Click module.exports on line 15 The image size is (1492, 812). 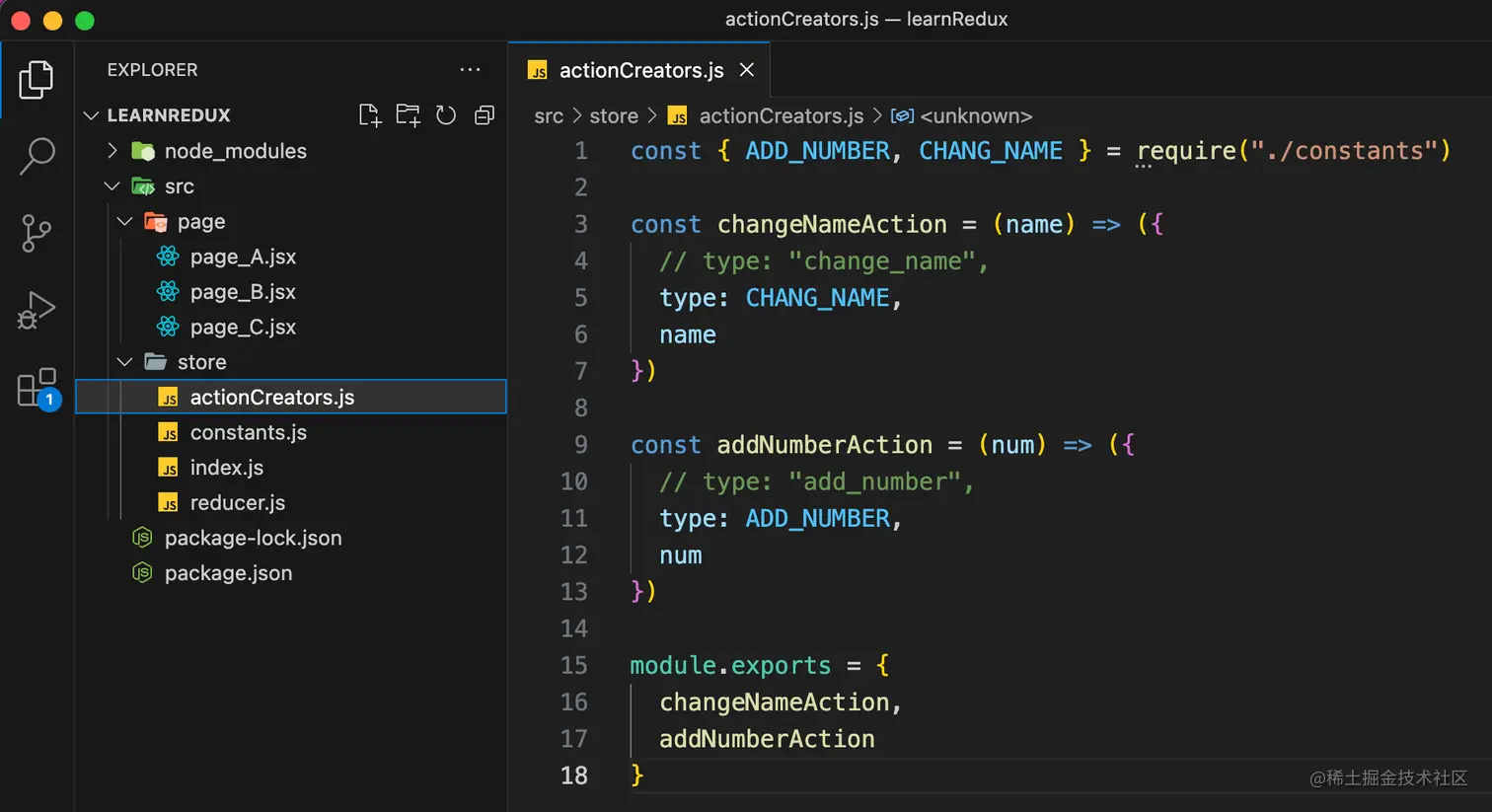click(730, 665)
